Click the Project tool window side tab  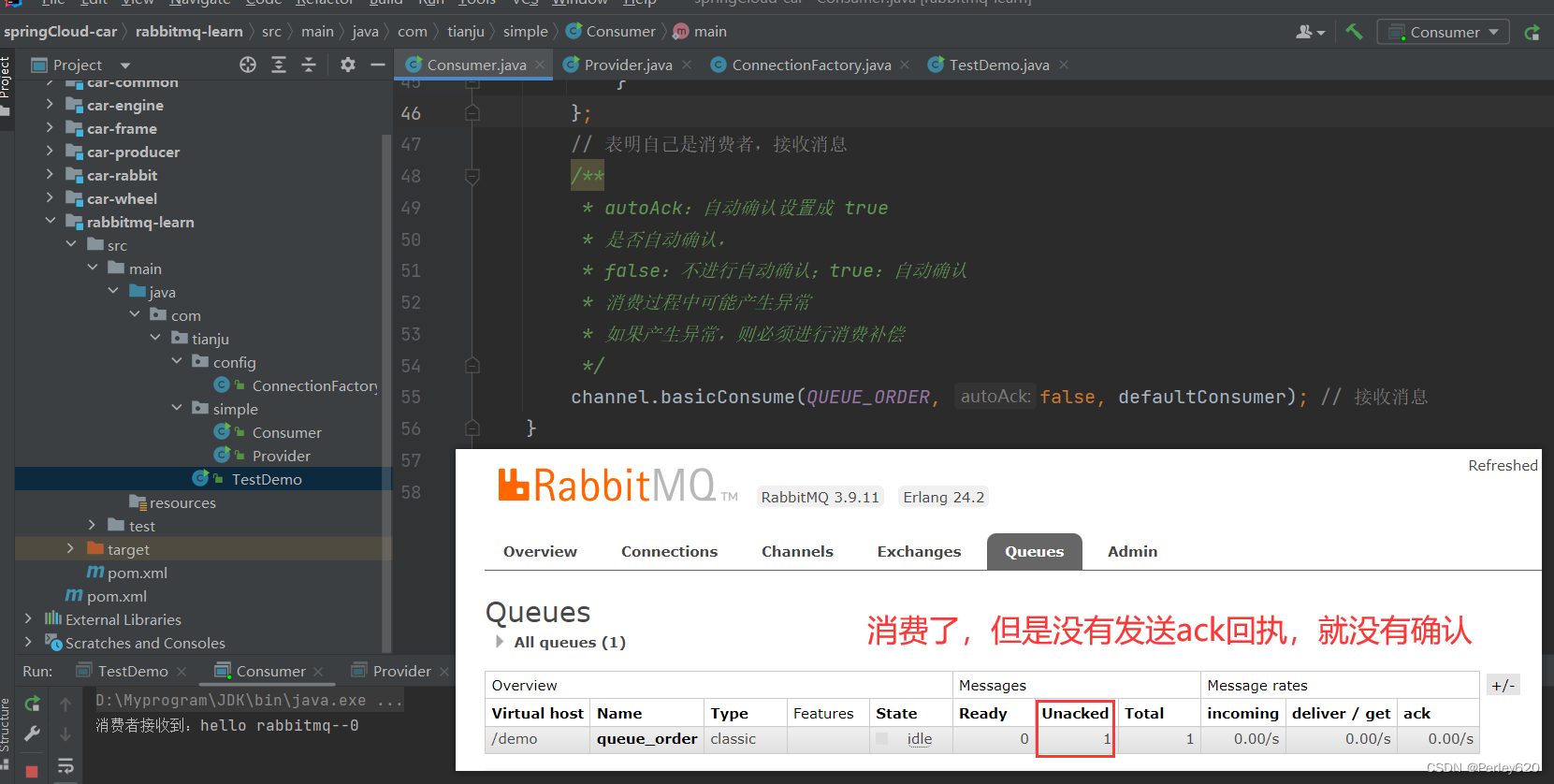[x=6, y=84]
